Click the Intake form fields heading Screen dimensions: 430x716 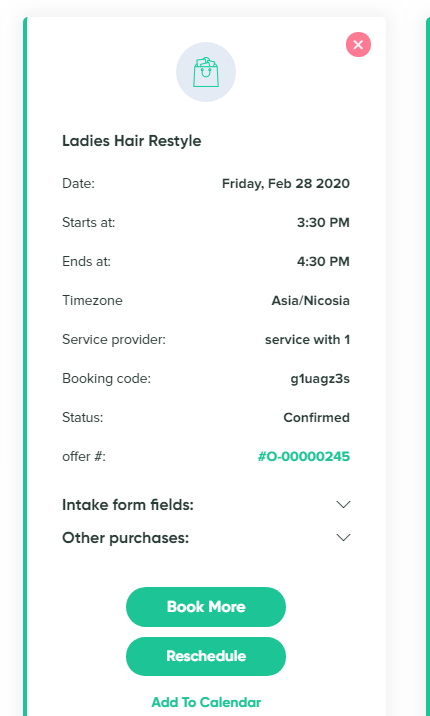click(128, 505)
